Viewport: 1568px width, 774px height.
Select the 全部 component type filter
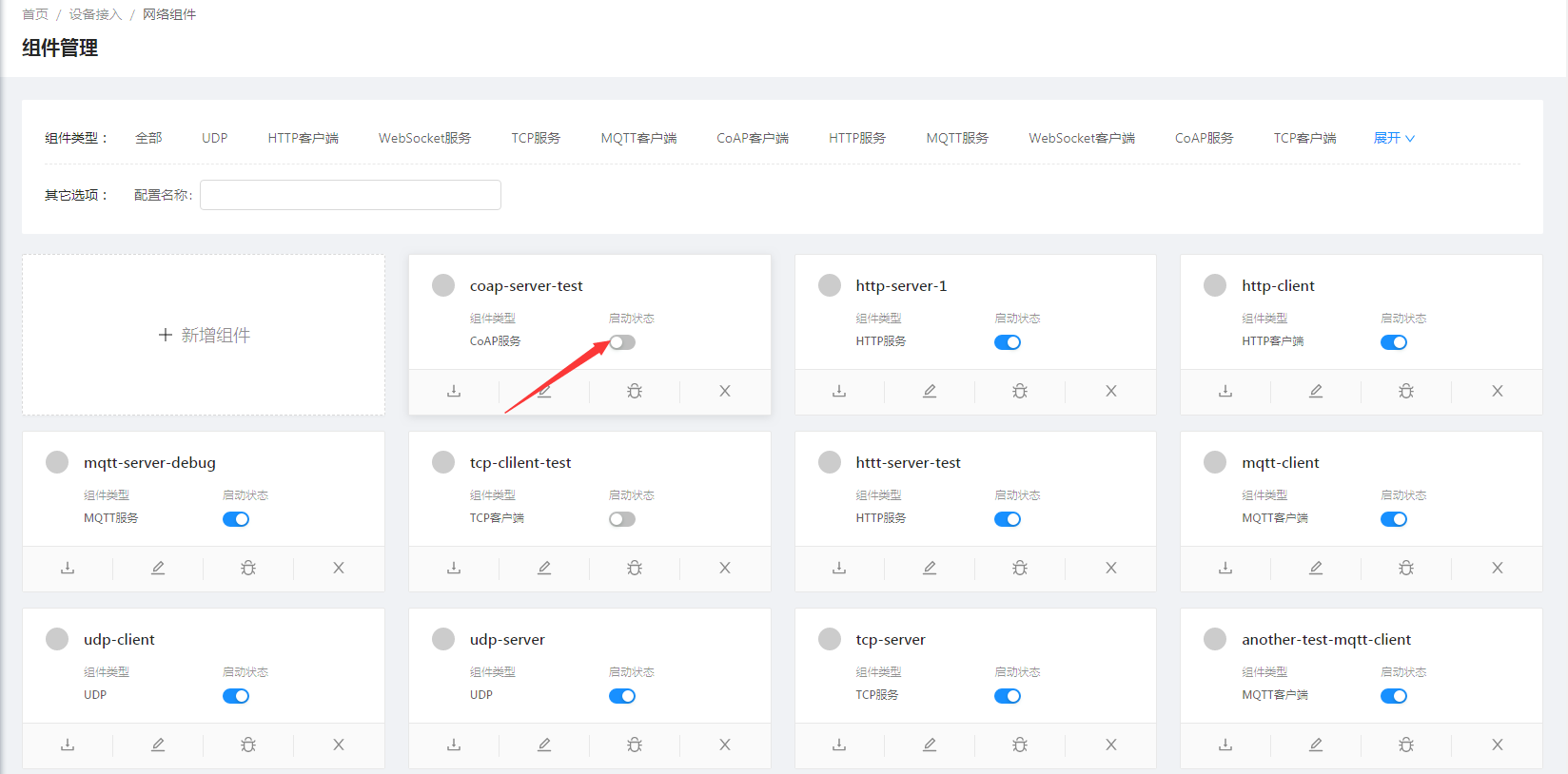[148, 138]
